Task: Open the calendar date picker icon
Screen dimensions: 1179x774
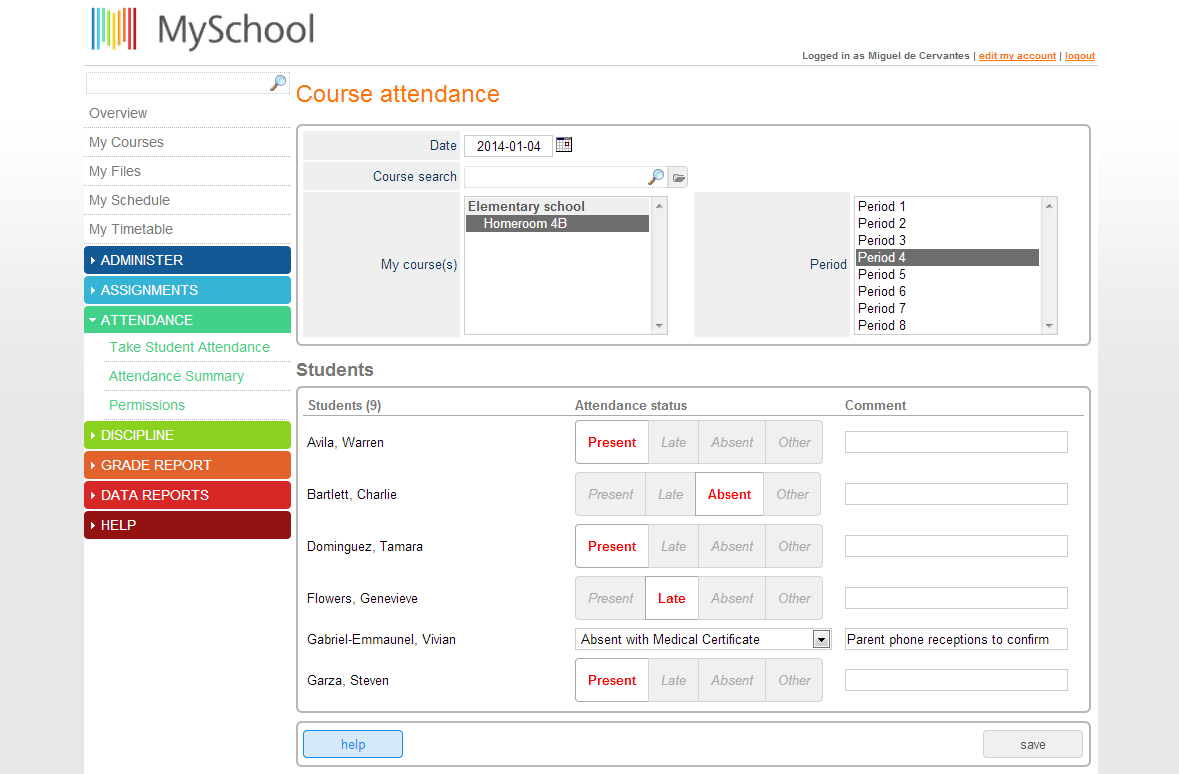Action: [563, 144]
